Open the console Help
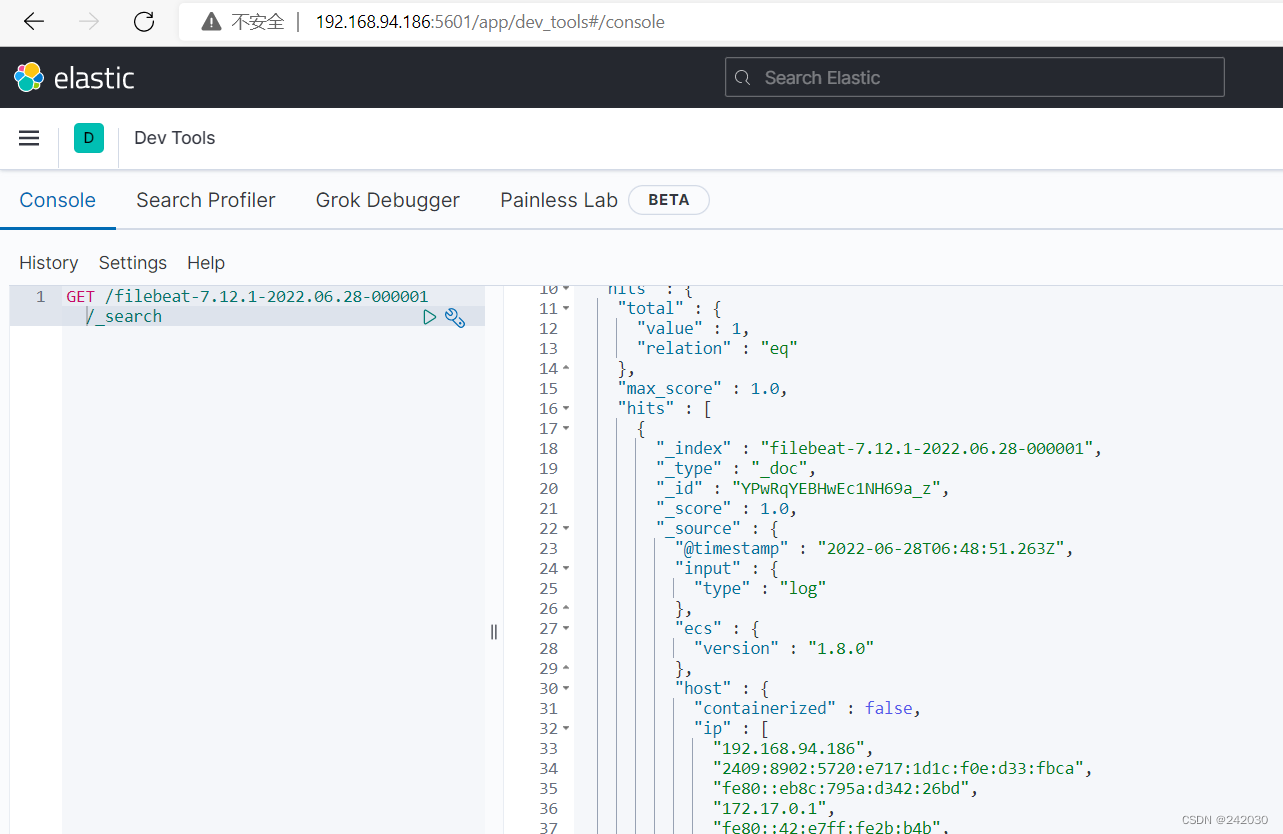Viewport: 1283px width, 834px height. (206, 263)
